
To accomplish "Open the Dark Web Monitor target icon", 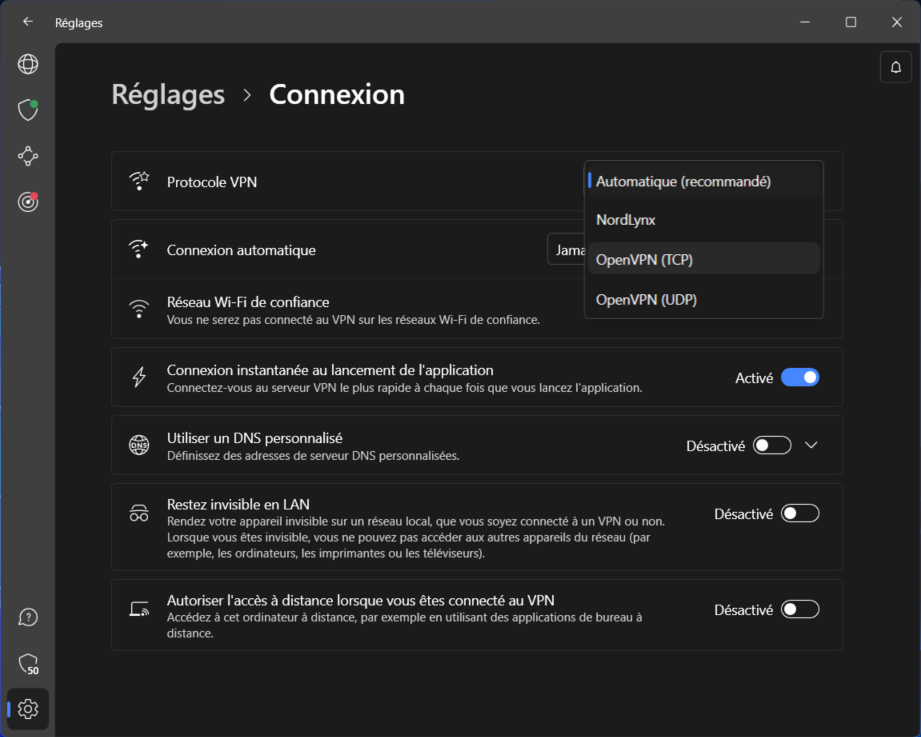I will pyautogui.click(x=28, y=202).
